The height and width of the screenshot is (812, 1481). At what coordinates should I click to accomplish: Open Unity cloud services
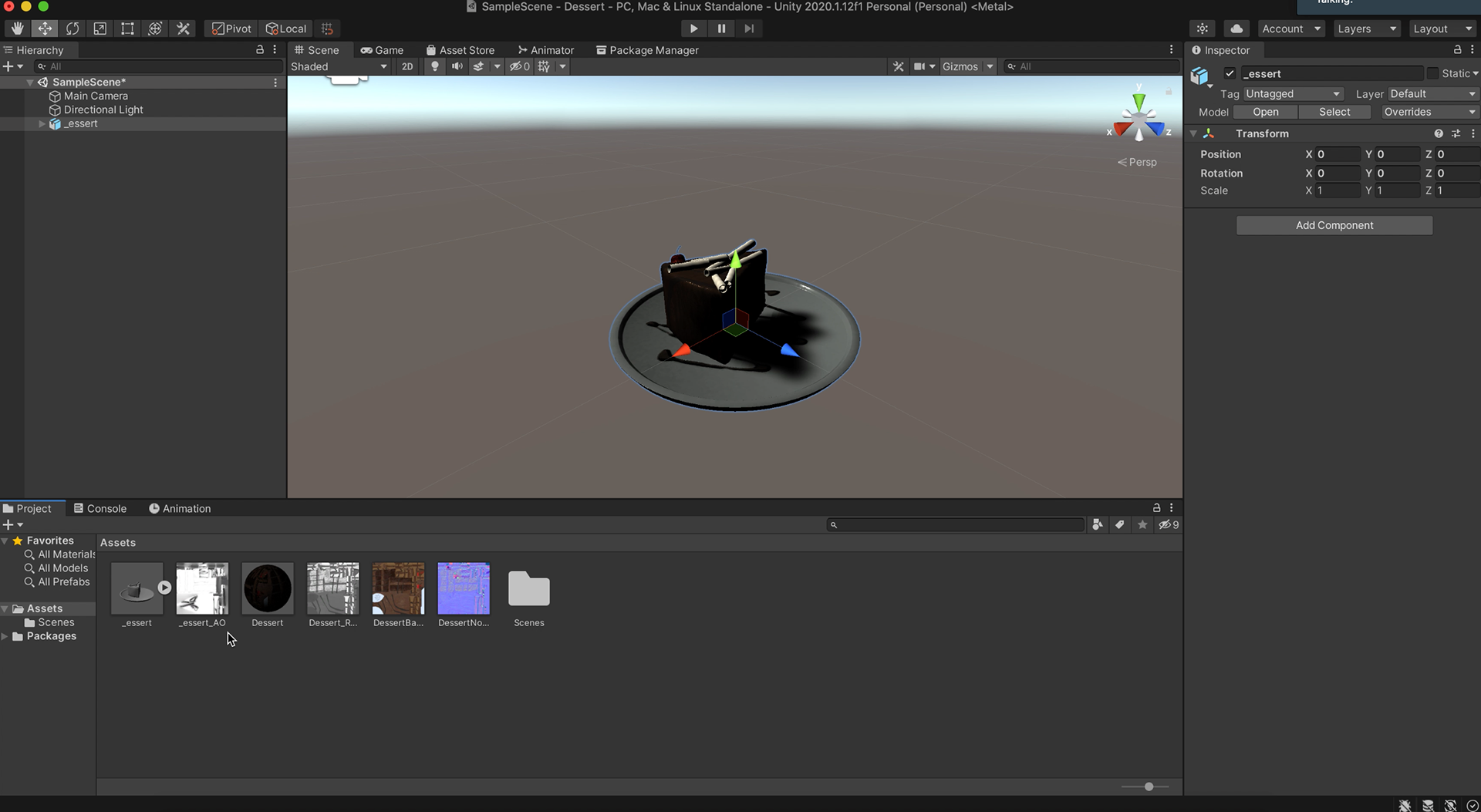click(x=1236, y=29)
